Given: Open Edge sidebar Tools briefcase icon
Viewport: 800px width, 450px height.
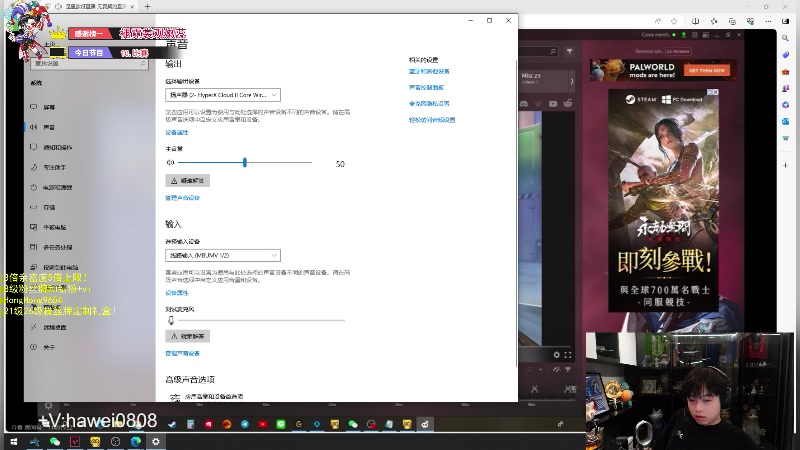Looking at the screenshot, I should click(x=785, y=71).
